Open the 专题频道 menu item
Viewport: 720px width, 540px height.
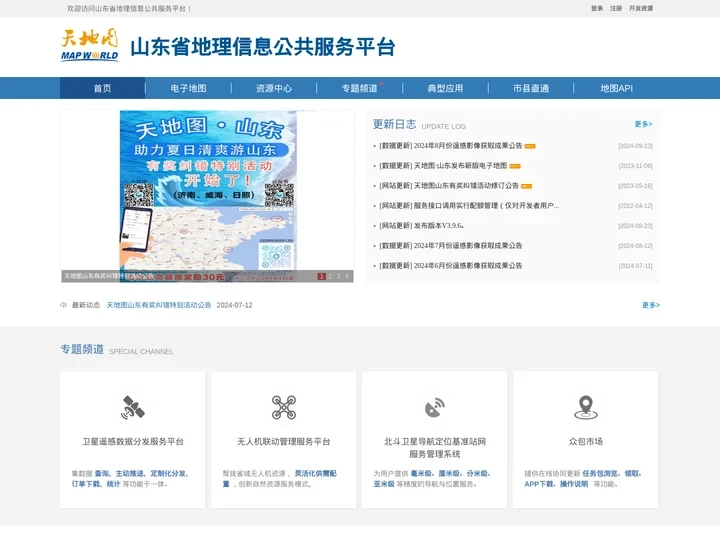pyautogui.click(x=360, y=88)
